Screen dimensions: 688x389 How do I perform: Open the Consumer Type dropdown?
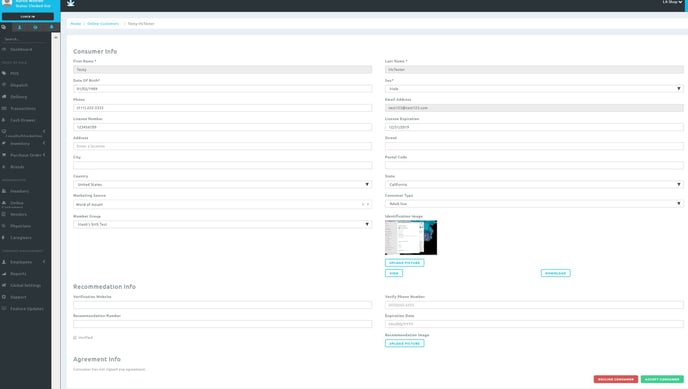point(534,204)
